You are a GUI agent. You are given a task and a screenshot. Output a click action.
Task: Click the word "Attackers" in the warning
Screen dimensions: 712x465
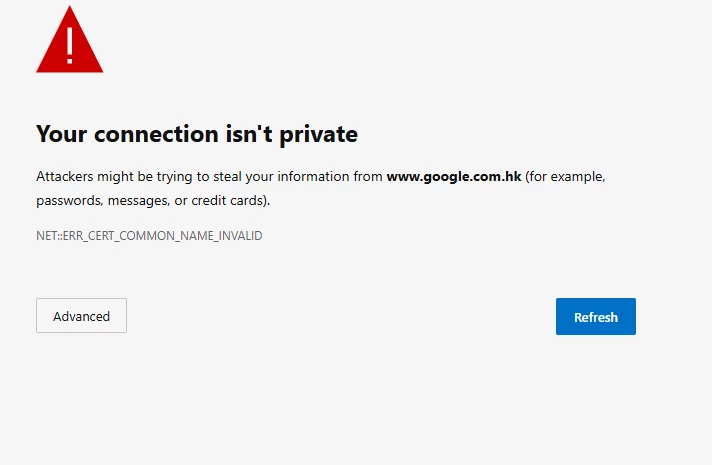[65, 176]
